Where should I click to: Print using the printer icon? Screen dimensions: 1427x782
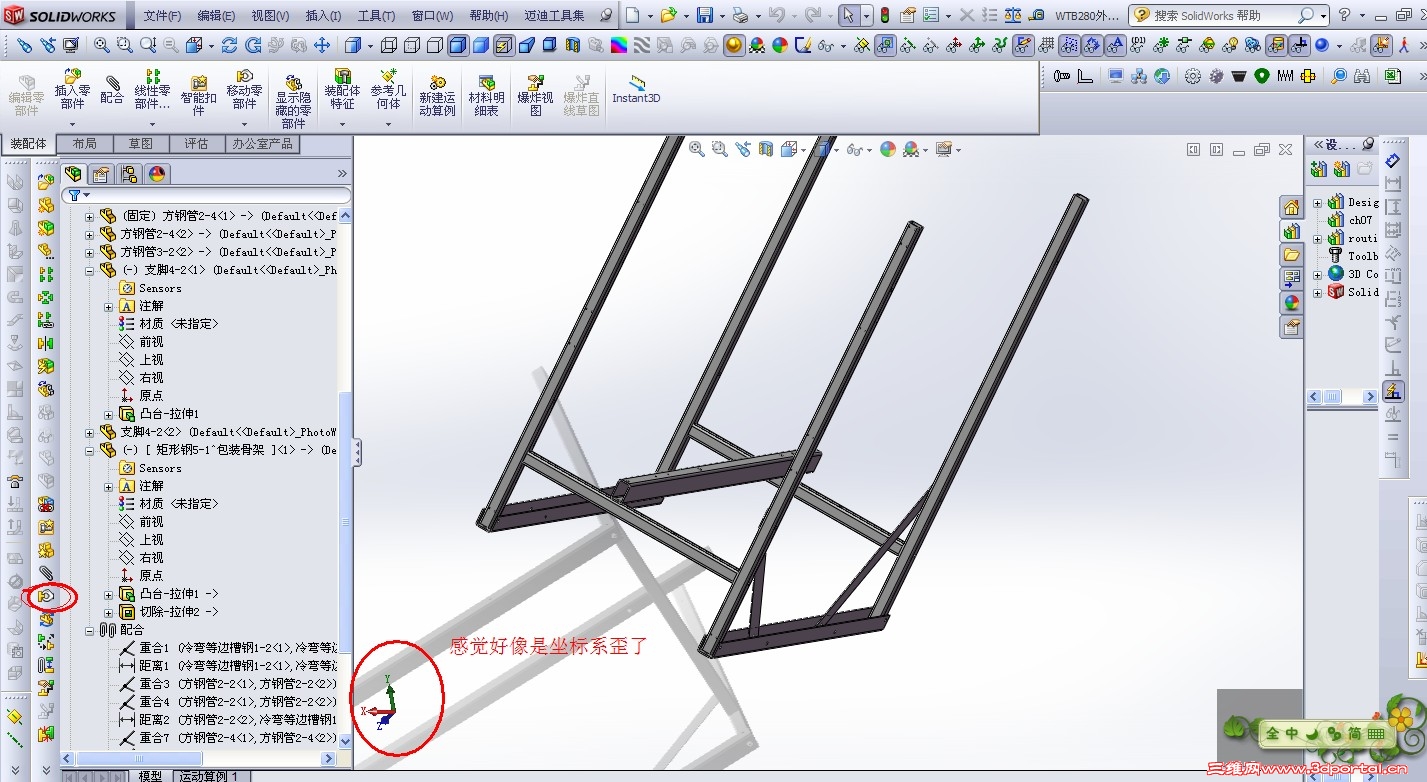[740, 15]
